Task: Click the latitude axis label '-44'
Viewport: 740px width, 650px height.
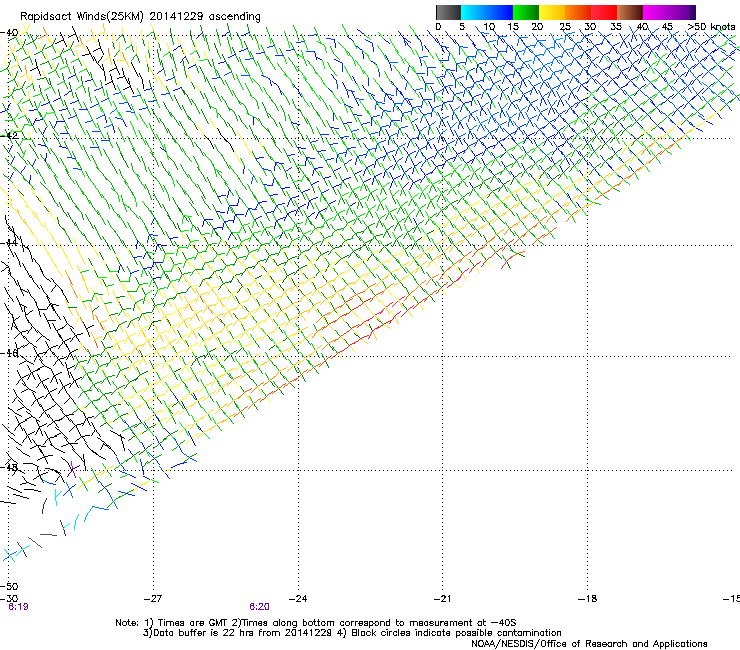Action: coord(9,243)
